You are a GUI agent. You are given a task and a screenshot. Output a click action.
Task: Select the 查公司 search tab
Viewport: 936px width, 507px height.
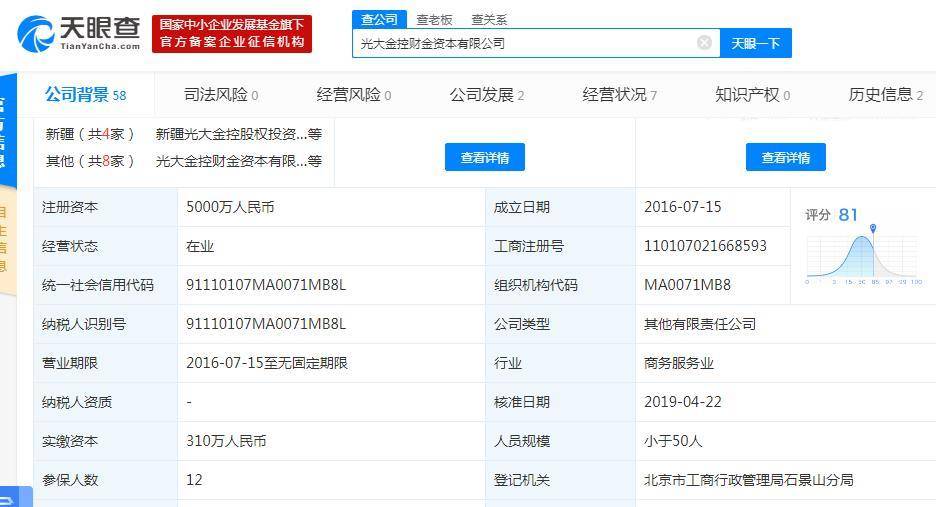coord(379,19)
